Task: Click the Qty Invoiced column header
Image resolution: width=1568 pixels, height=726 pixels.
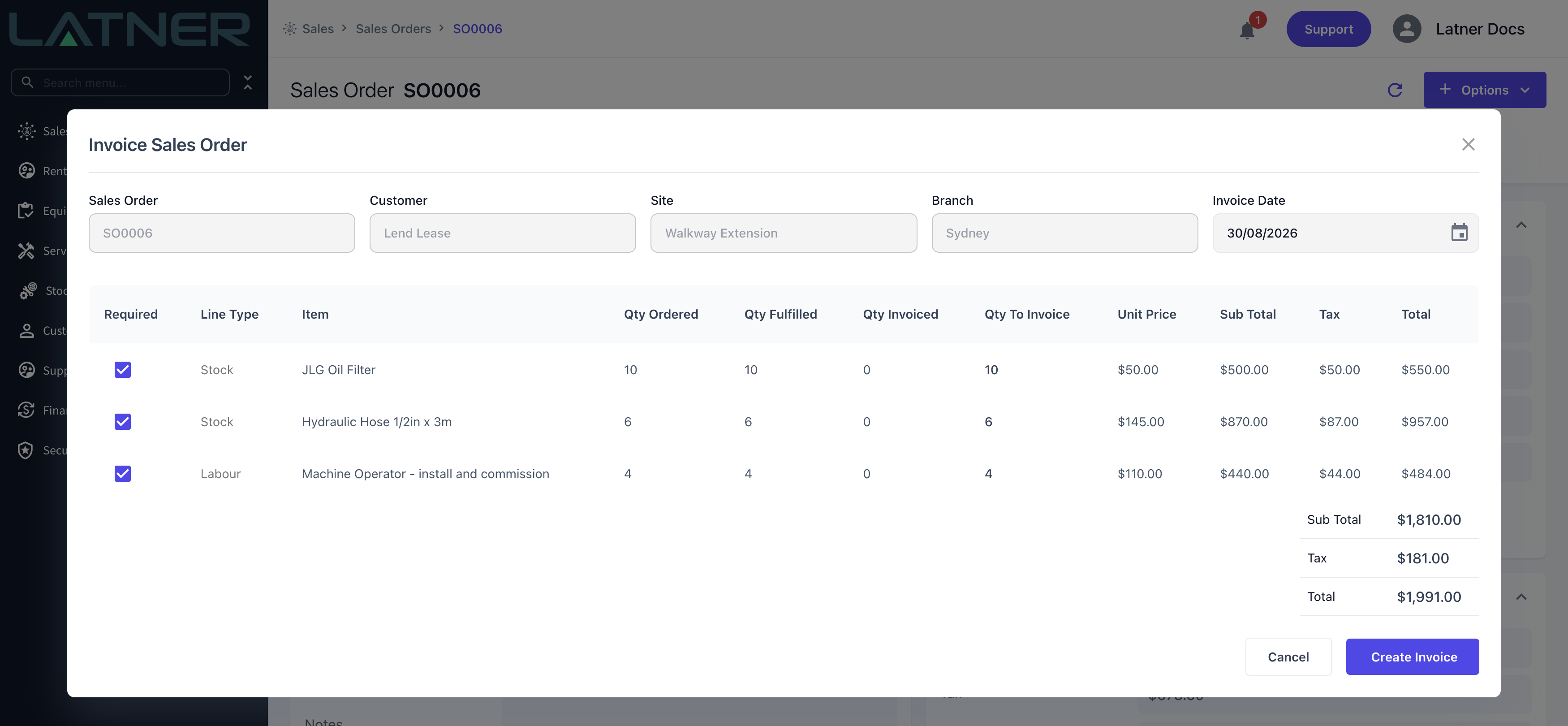Action: click(900, 314)
